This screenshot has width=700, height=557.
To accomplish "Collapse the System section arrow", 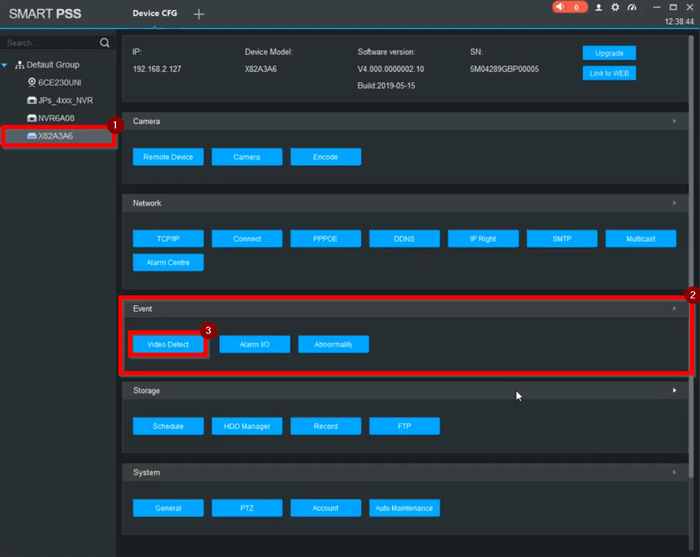I will [x=675, y=472].
